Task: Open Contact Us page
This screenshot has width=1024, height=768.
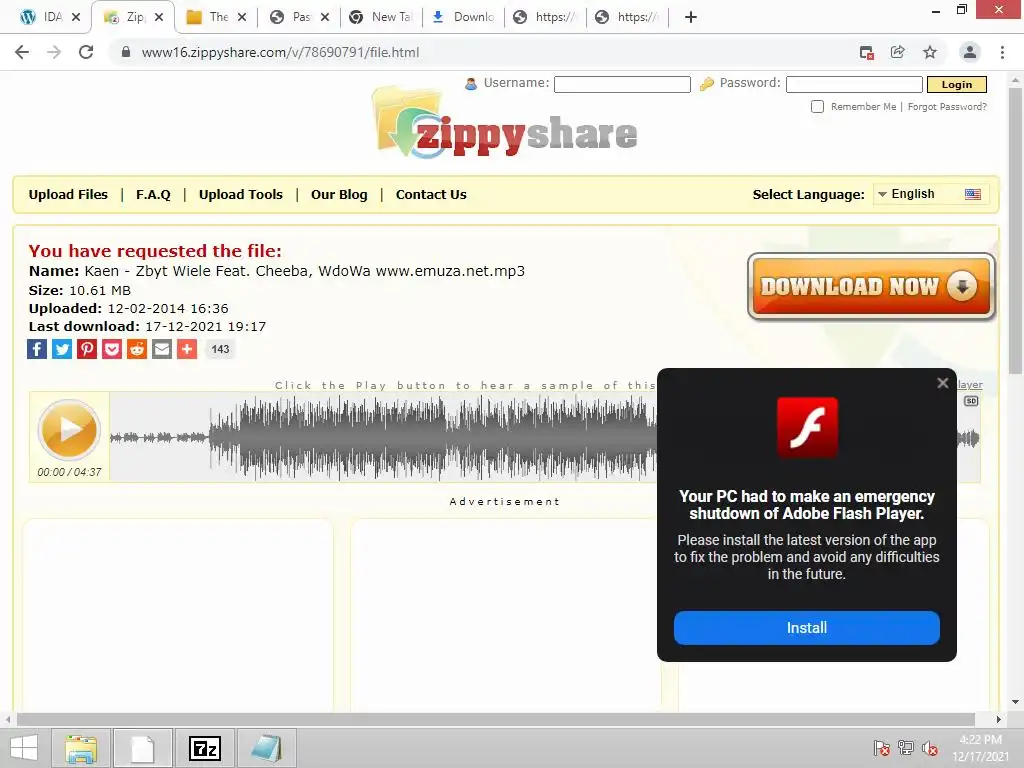Action: click(431, 195)
